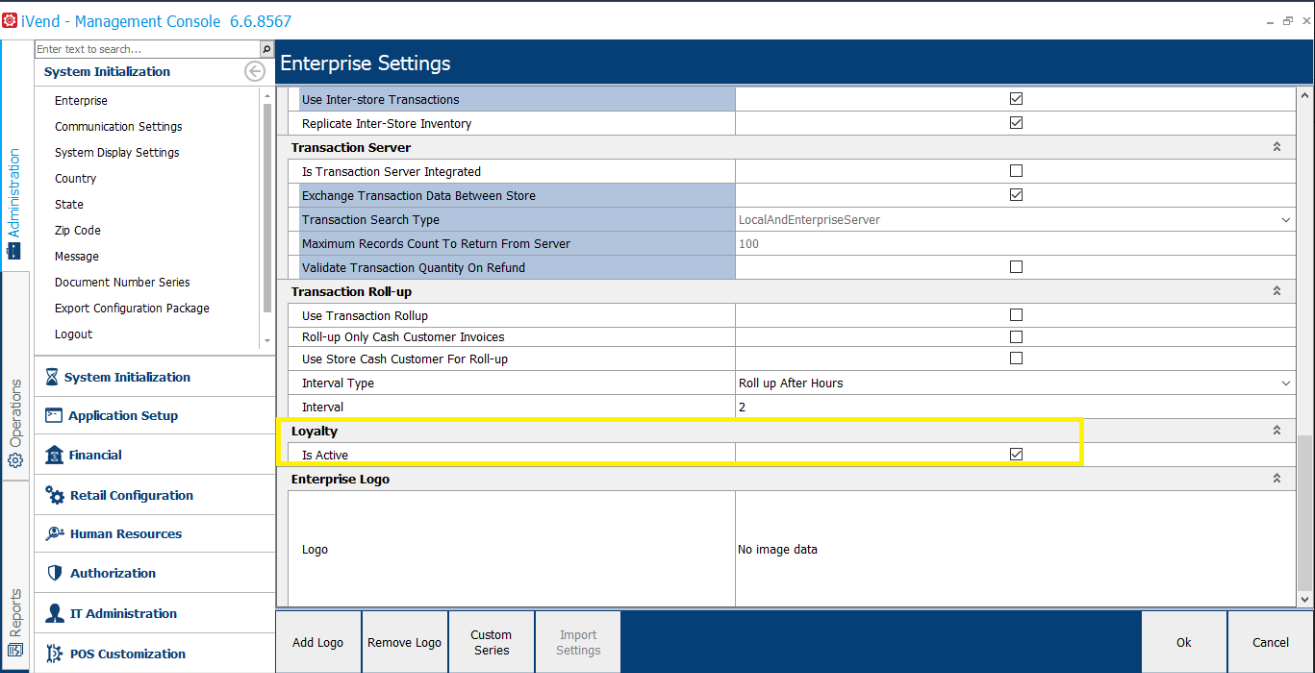The height and width of the screenshot is (673, 1315).
Task: Enable Is Transaction Server Integrated checkbox
Action: [1016, 171]
